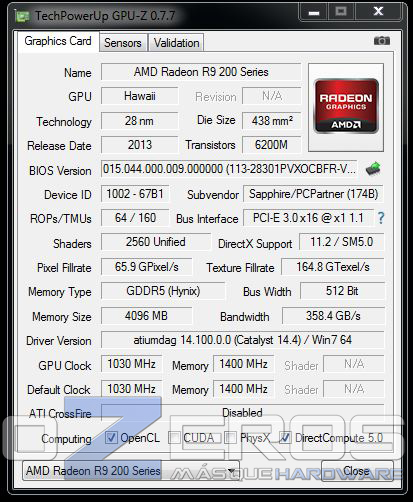Click the BIOS Version field

(229, 169)
